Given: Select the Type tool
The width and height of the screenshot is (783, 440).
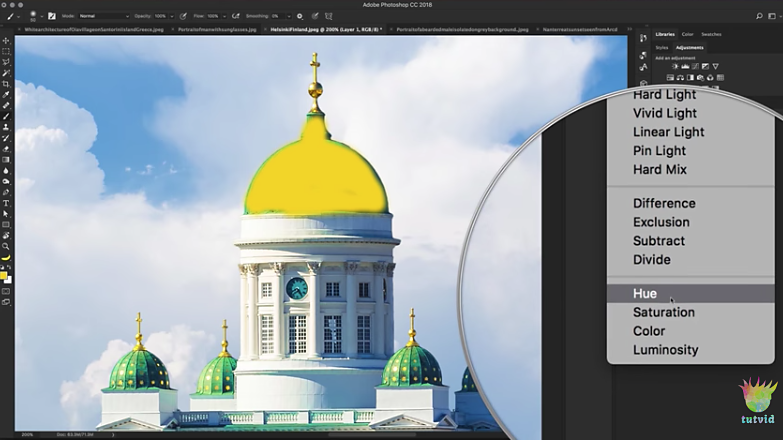Looking at the screenshot, I should click(x=6, y=203).
